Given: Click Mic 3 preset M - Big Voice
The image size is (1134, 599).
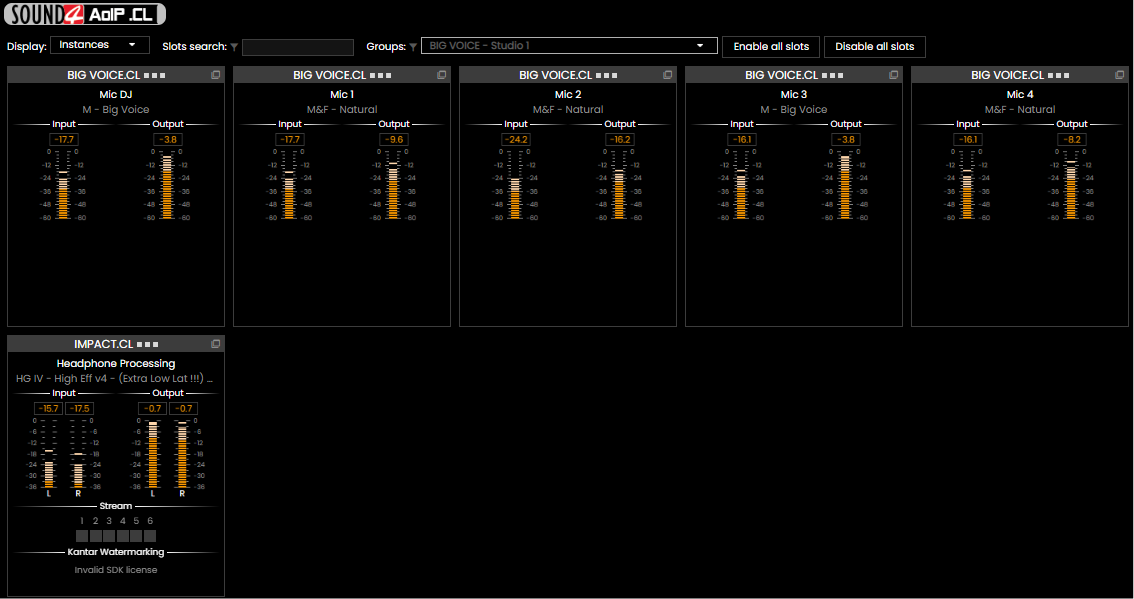Looking at the screenshot, I should coord(794,109).
